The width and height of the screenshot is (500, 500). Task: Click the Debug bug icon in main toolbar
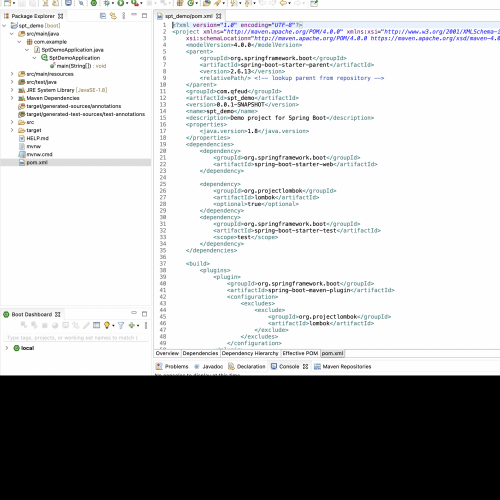pos(107,3)
